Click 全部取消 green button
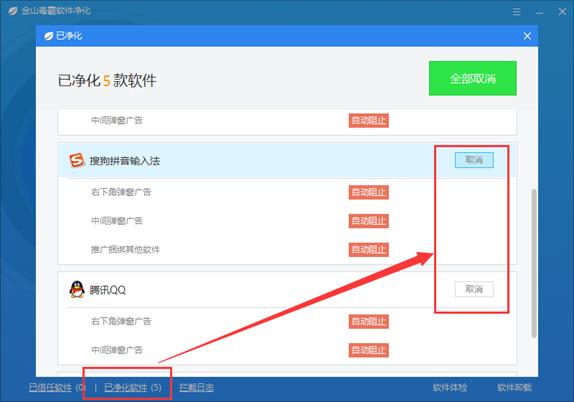Screen dimensions: 574x402 click(x=473, y=78)
